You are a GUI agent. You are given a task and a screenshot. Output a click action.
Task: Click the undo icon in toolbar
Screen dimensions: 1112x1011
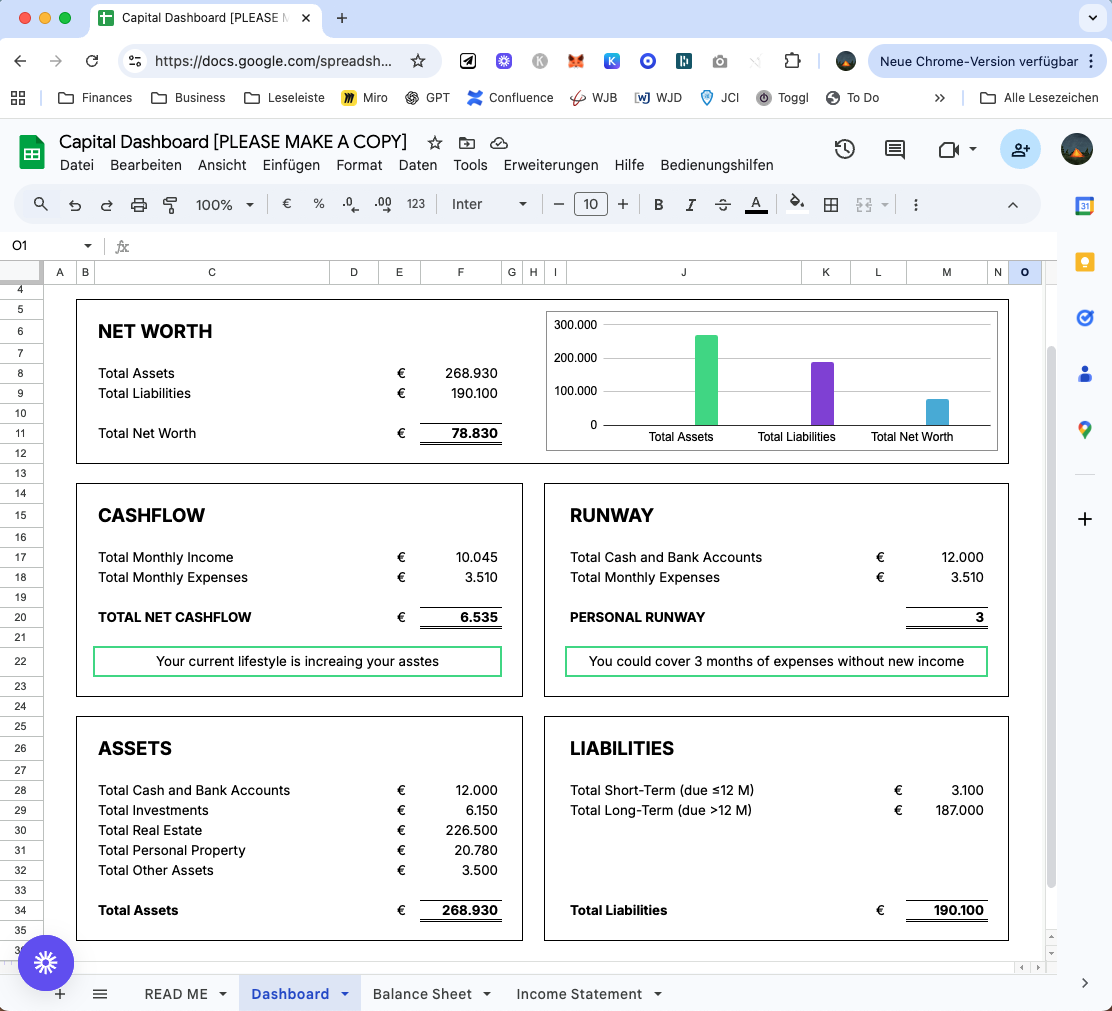(74, 205)
